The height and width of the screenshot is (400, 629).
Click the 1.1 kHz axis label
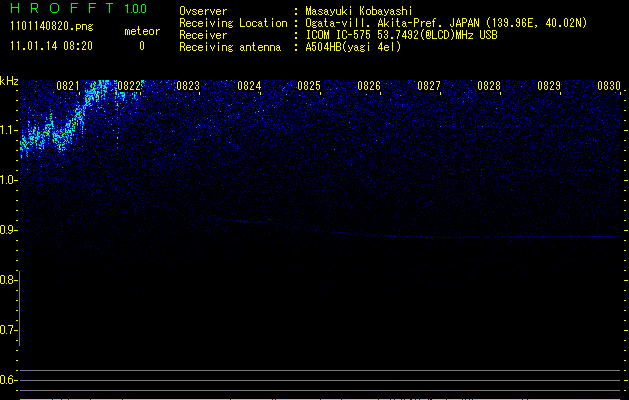tap(7, 130)
